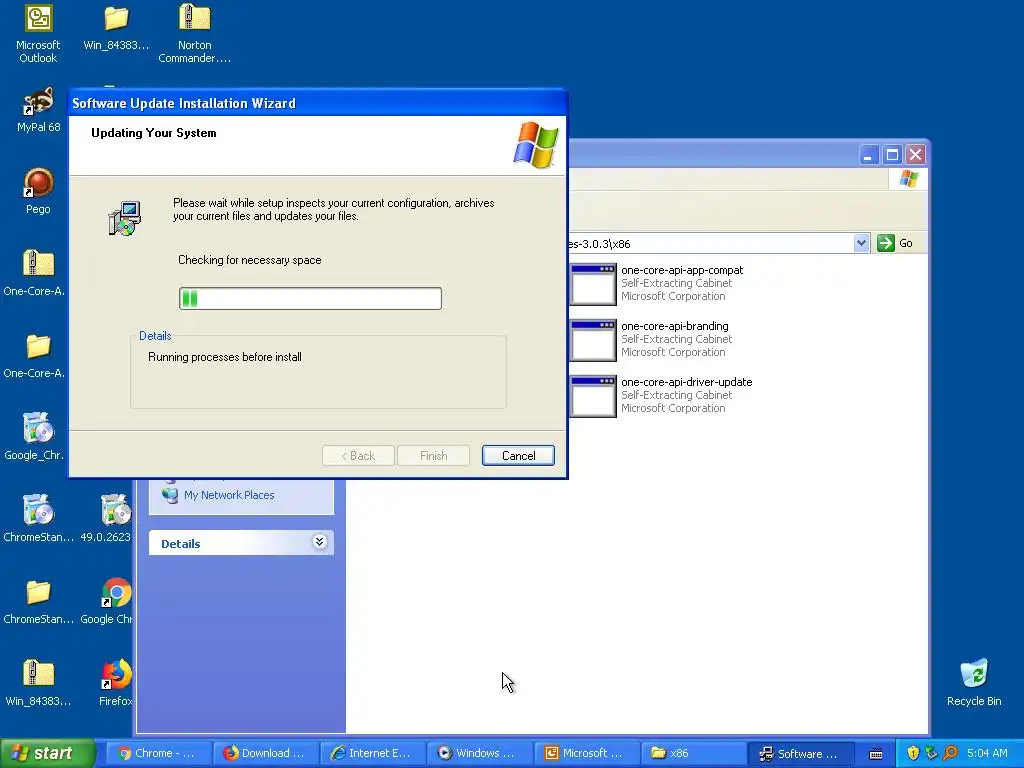Image resolution: width=1024 pixels, height=768 pixels.
Task: Click the green Go arrow icon
Action: (x=886, y=243)
